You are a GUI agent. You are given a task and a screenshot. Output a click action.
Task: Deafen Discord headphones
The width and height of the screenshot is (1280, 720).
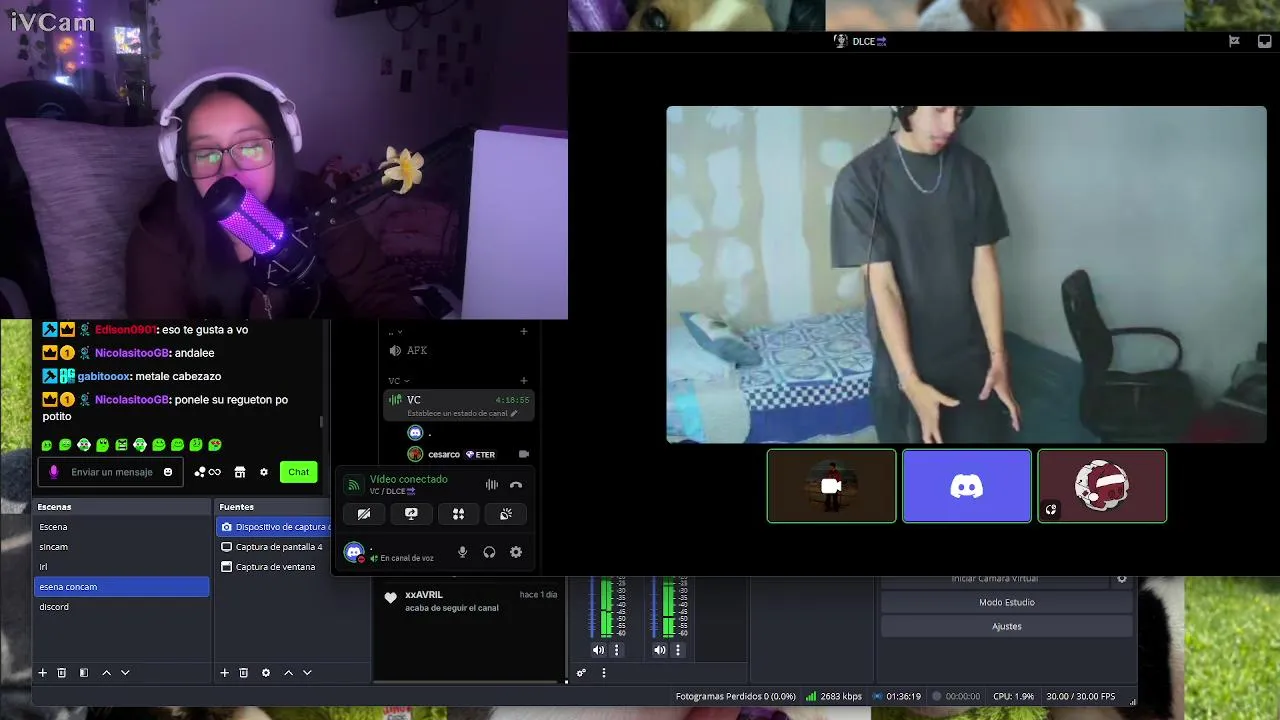coord(489,552)
